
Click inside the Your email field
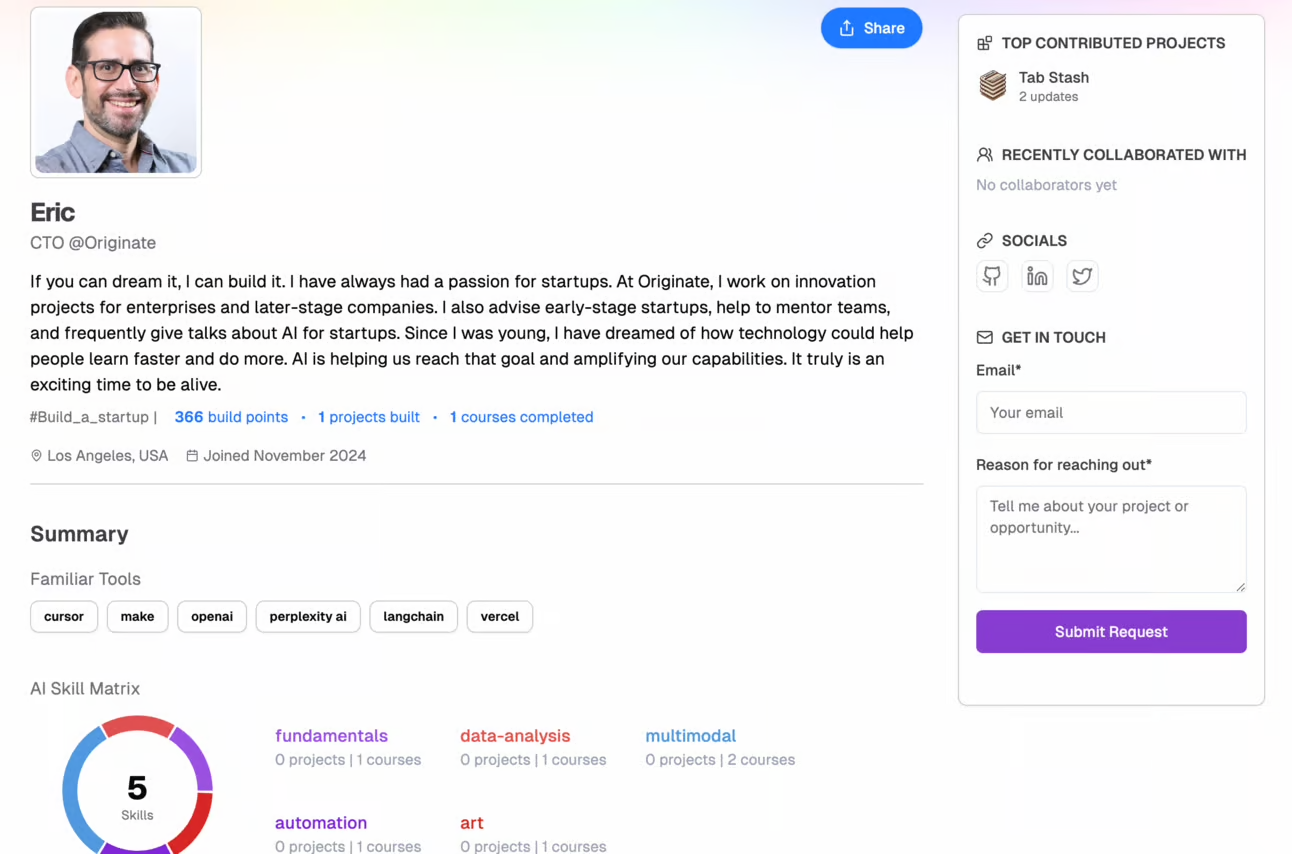click(x=1111, y=412)
